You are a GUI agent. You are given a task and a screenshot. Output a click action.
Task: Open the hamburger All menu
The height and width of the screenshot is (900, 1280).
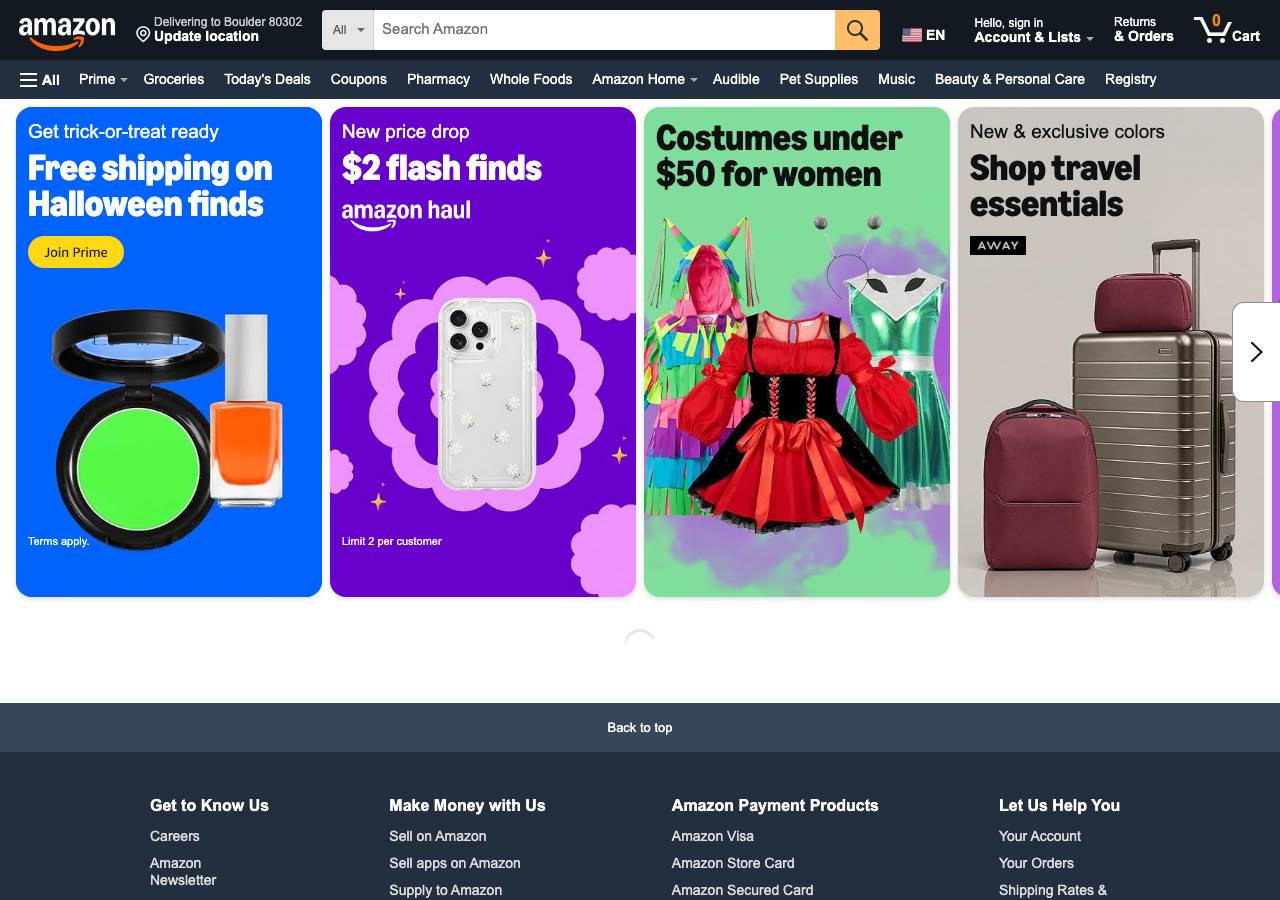tap(40, 80)
